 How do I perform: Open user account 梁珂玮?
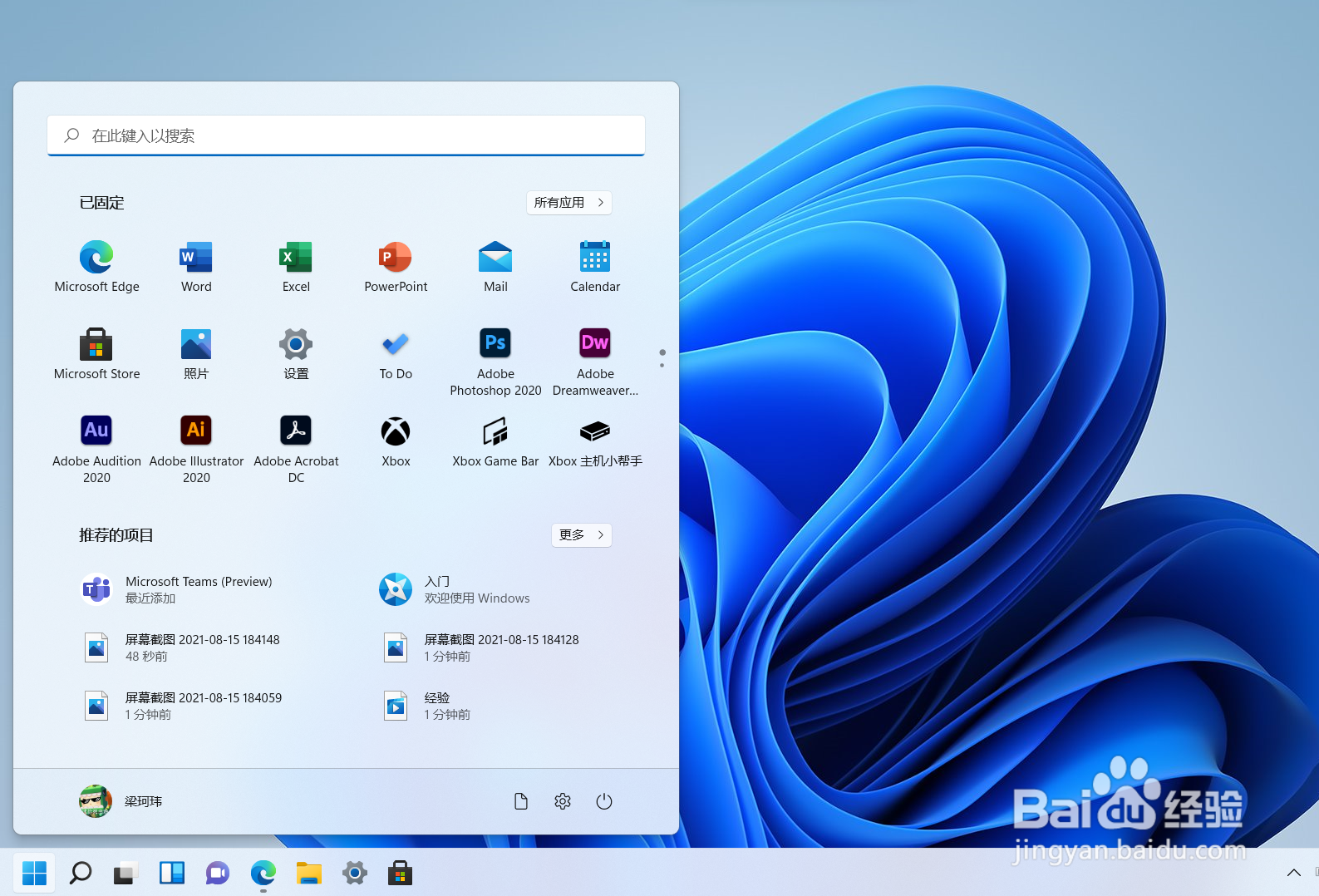pos(121,801)
